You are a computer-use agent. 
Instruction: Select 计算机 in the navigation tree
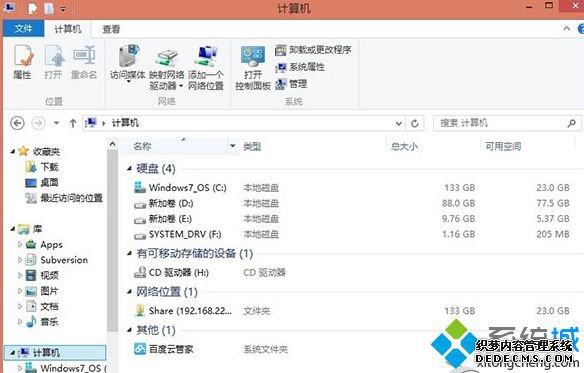click(x=55, y=352)
